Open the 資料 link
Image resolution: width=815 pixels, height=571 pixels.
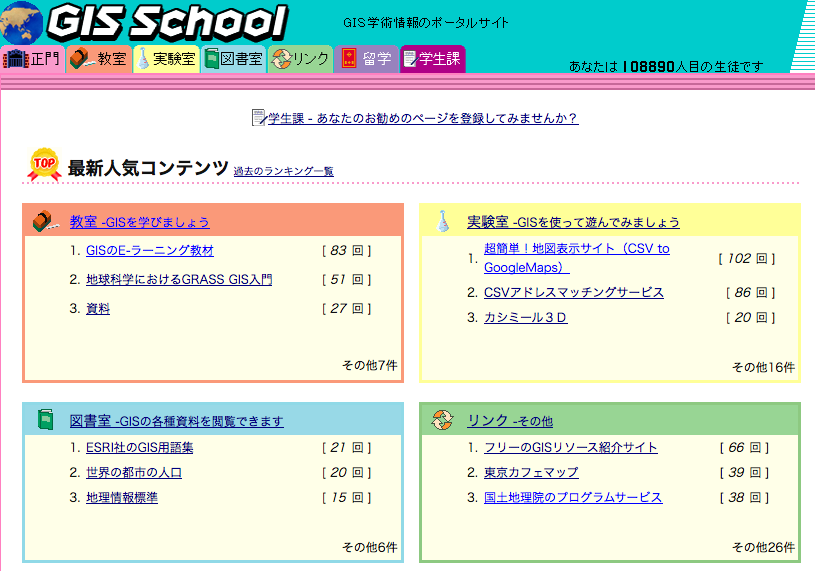click(98, 309)
